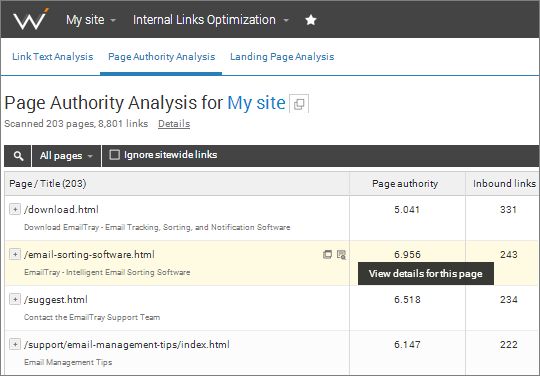Screen dimensions: 540x376
Task: Open the table search magnifier icon
Action: [18, 156]
